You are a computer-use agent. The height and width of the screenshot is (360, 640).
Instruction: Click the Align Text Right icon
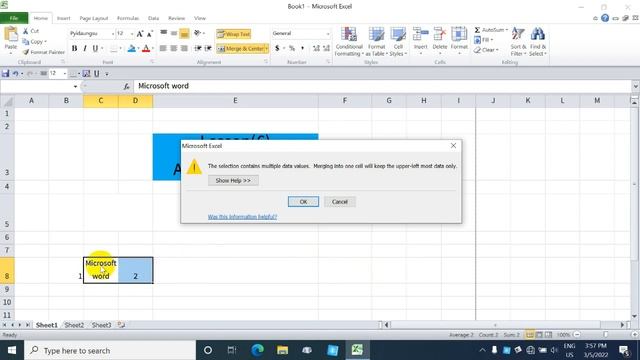[x=184, y=49]
